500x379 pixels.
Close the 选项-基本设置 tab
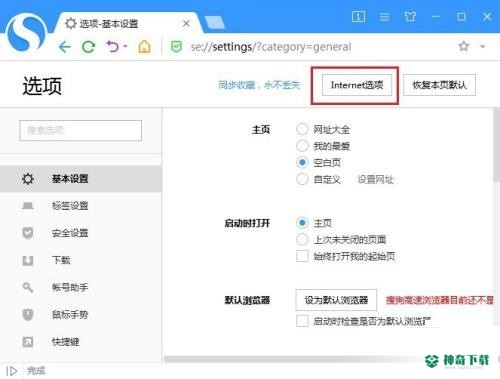point(186,24)
